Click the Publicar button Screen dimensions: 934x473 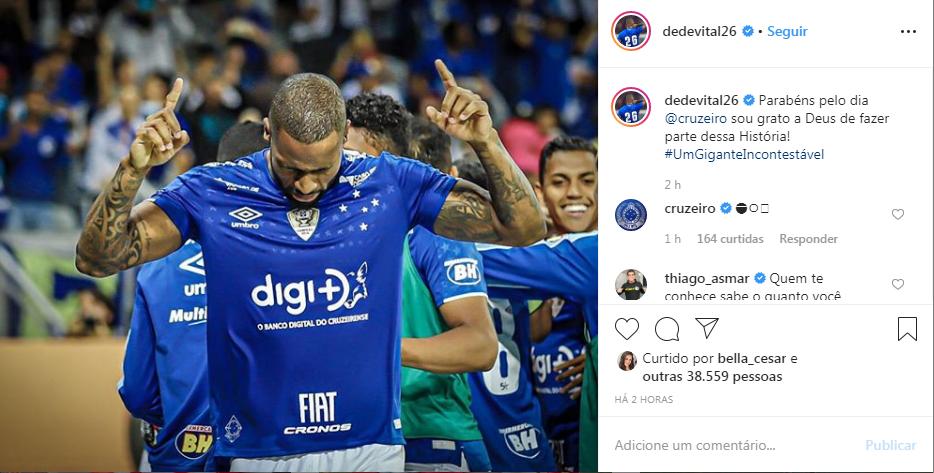pos(891,445)
